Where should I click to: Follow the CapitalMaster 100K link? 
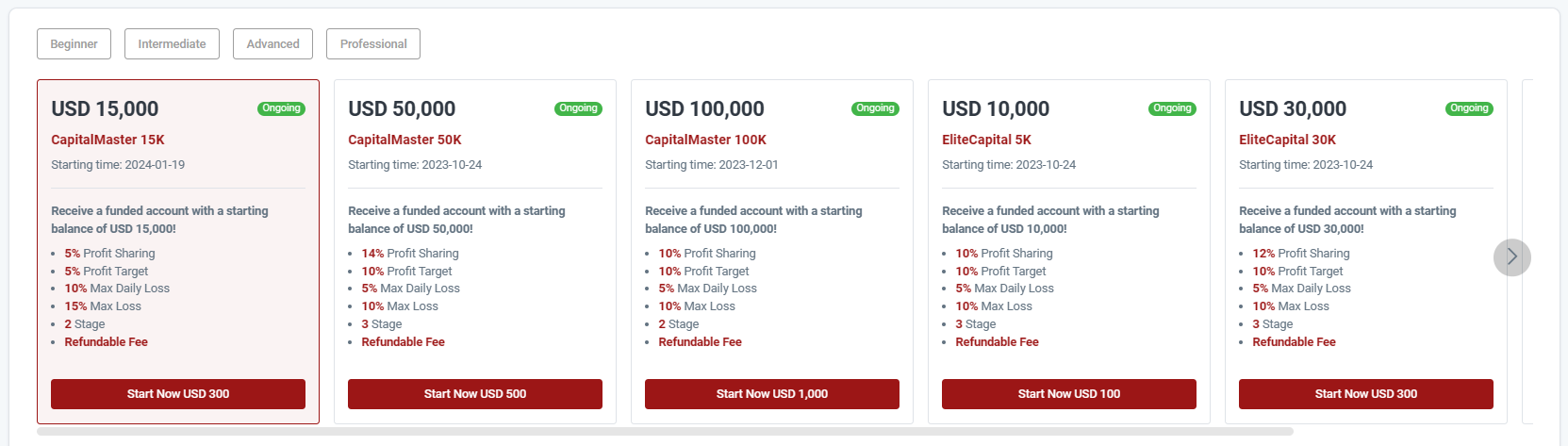[x=705, y=140]
